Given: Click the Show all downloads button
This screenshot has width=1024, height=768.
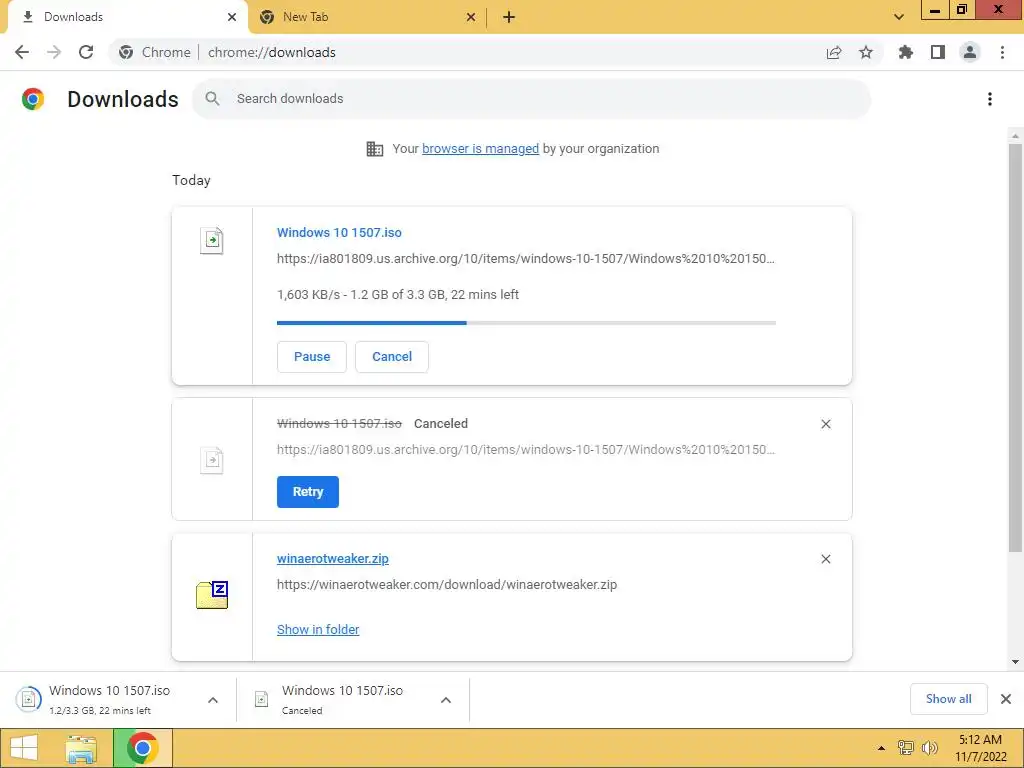Looking at the screenshot, I should point(948,699).
